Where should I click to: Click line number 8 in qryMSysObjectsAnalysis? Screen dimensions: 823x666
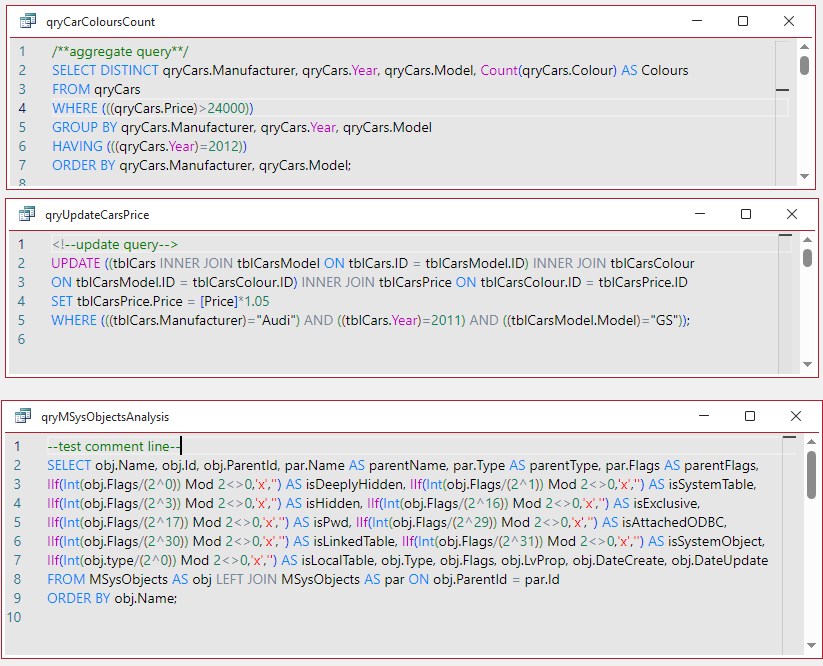click(17, 579)
